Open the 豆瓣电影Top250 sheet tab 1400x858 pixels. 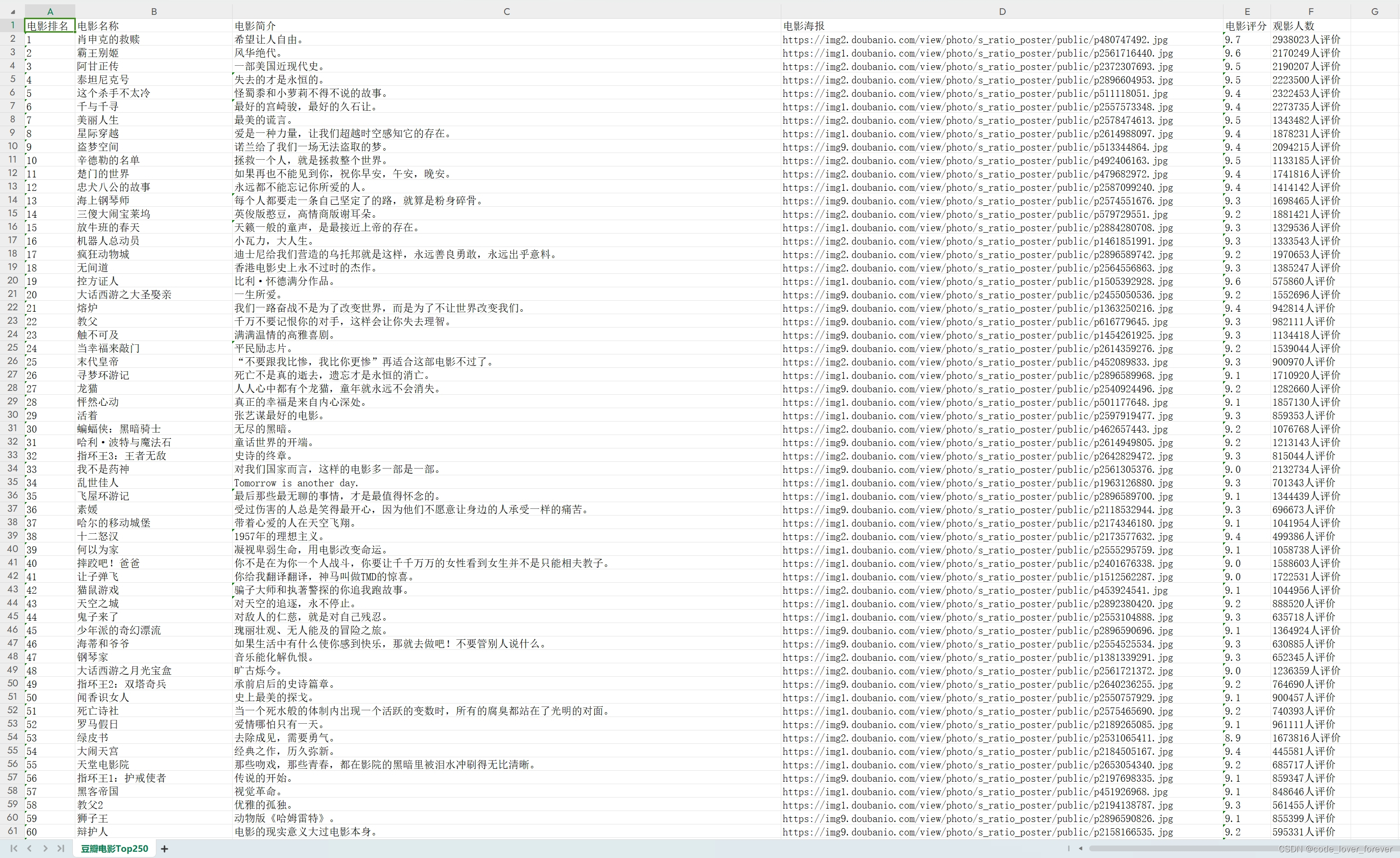click(x=114, y=848)
